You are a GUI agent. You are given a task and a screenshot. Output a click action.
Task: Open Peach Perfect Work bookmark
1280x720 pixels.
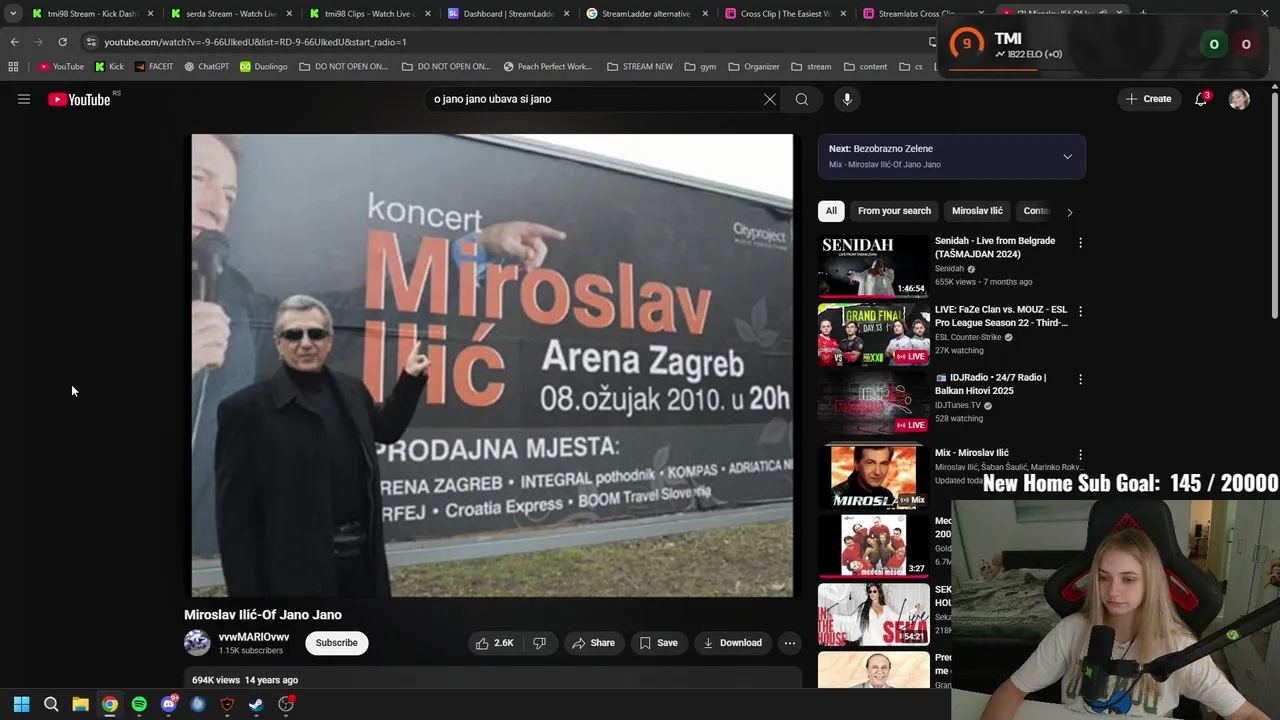click(548, 67)
